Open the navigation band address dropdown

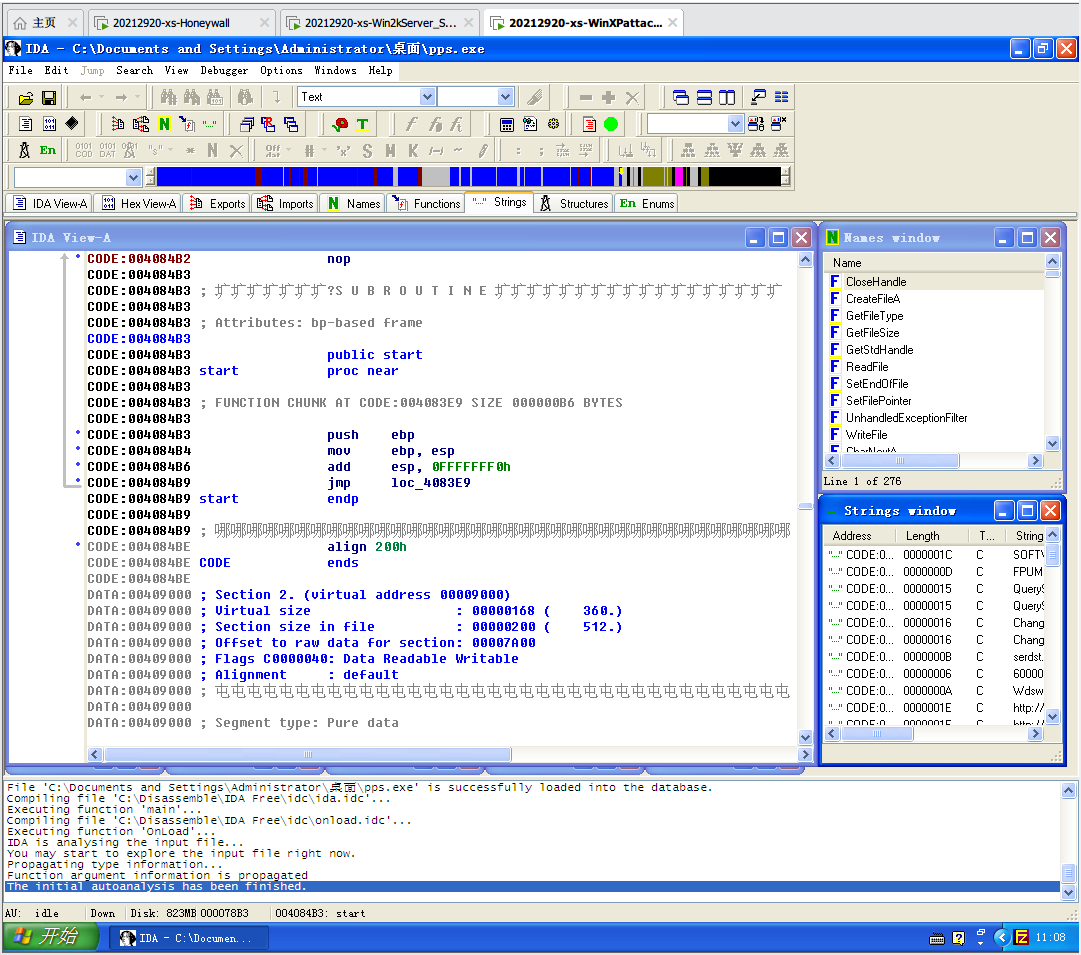click(134, 177)
